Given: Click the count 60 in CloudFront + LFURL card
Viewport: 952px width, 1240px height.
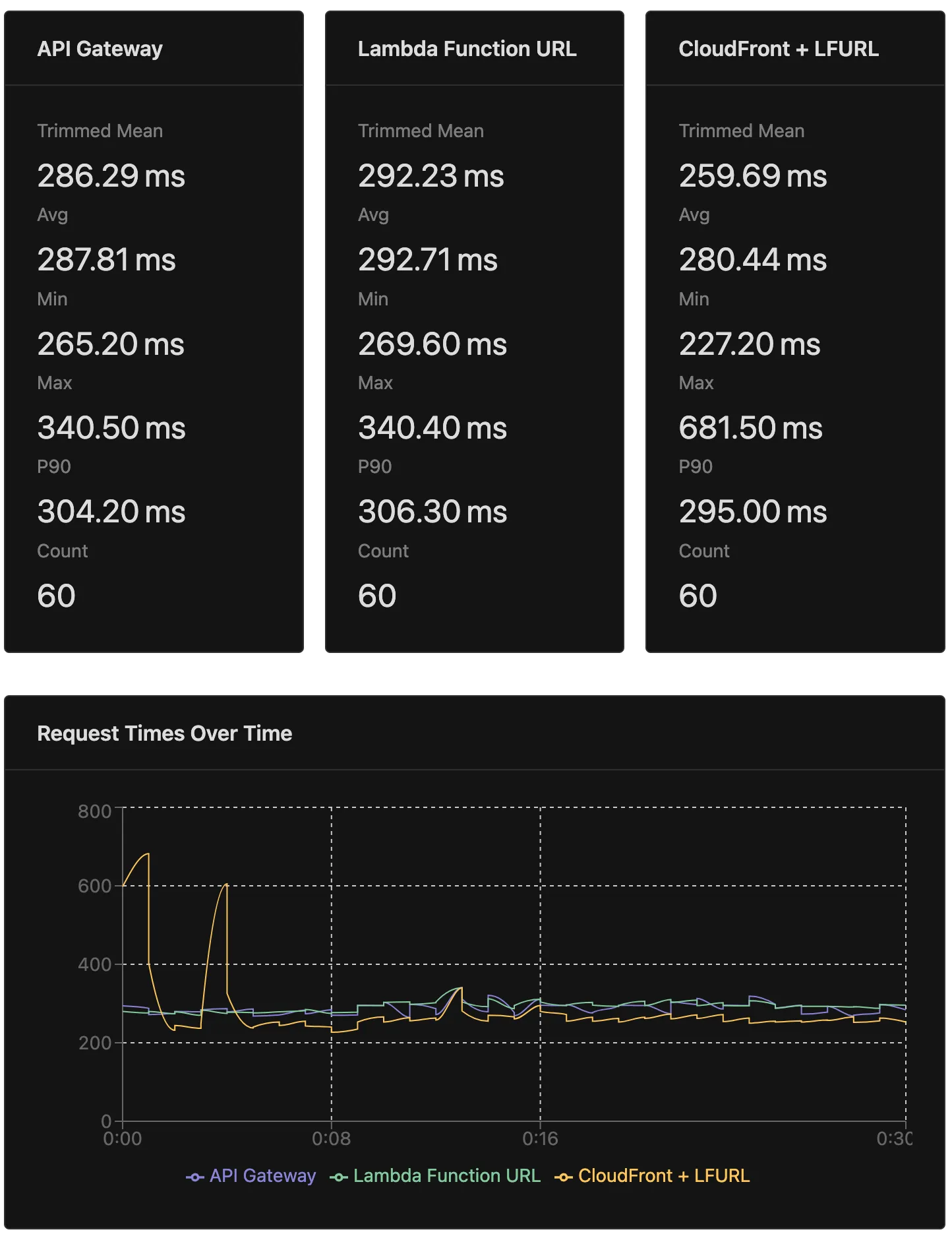Looking at the screenshot, I should coord(698,596).
